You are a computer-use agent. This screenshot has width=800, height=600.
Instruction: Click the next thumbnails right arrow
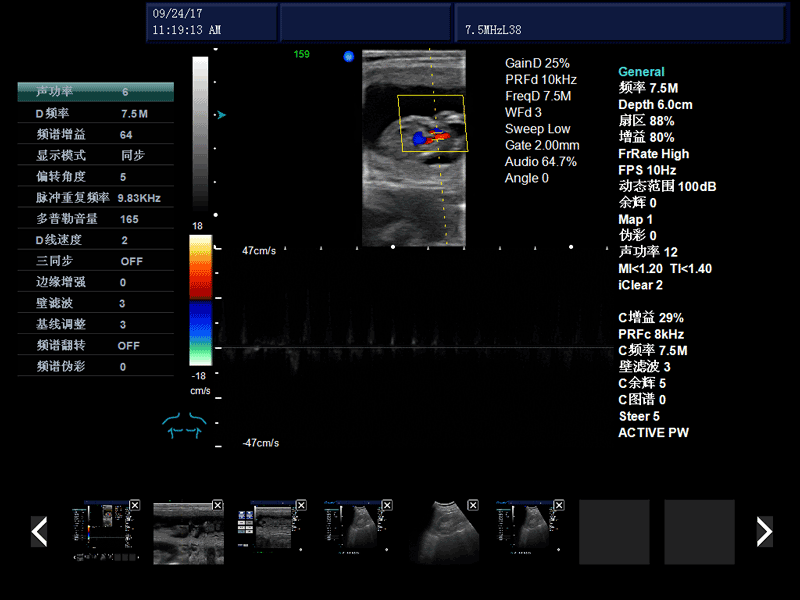pyautogui.click(x=764, y=531)
